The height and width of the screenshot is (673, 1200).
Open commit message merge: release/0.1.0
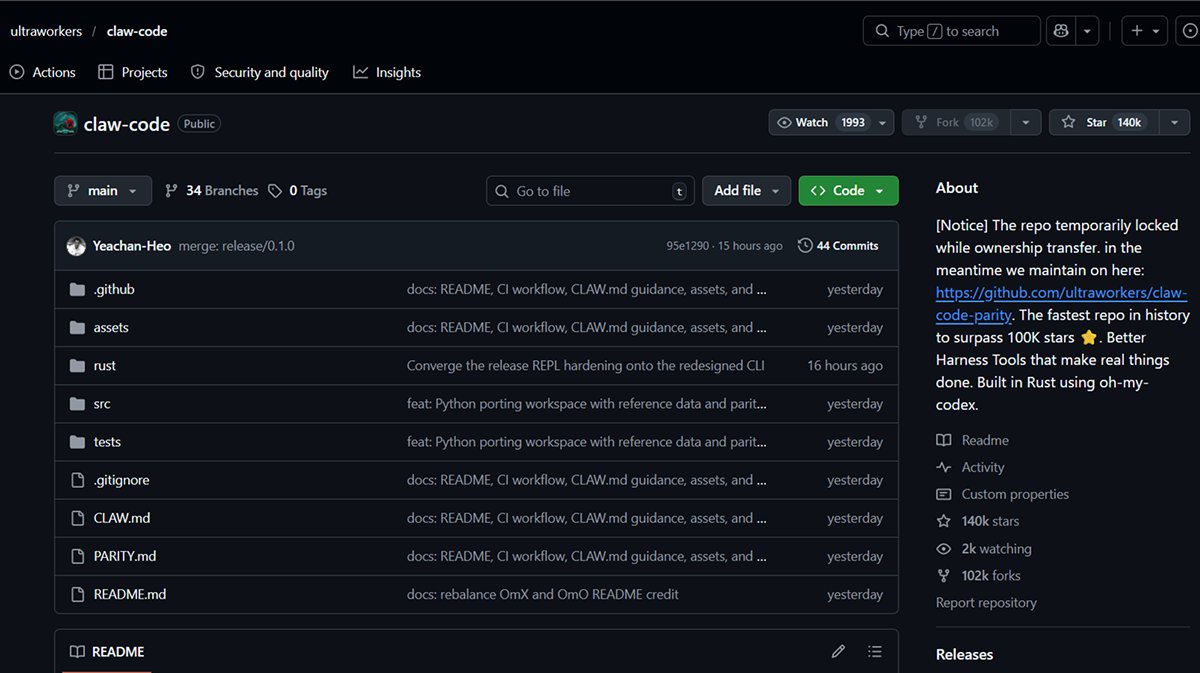click(237, 246)
